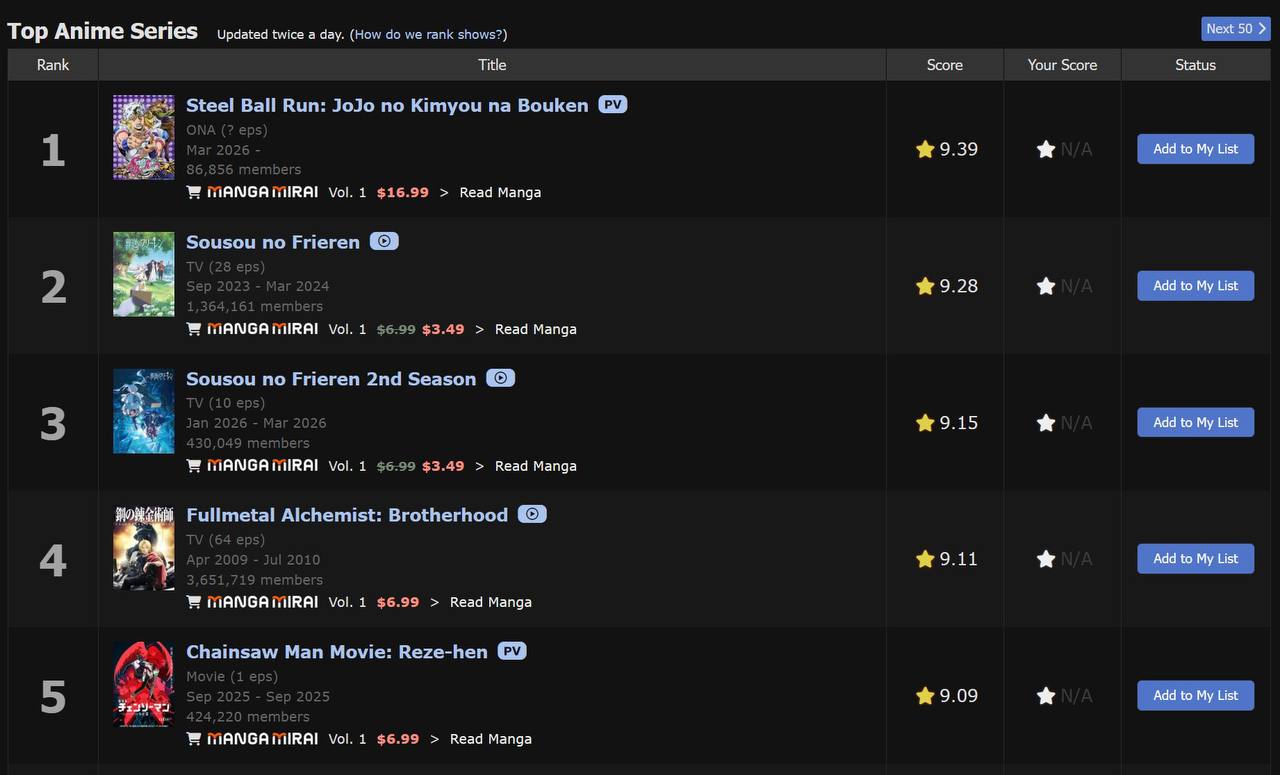
Task: Add Steel Ball Run to My List
Action: [x=1195, y=149]
